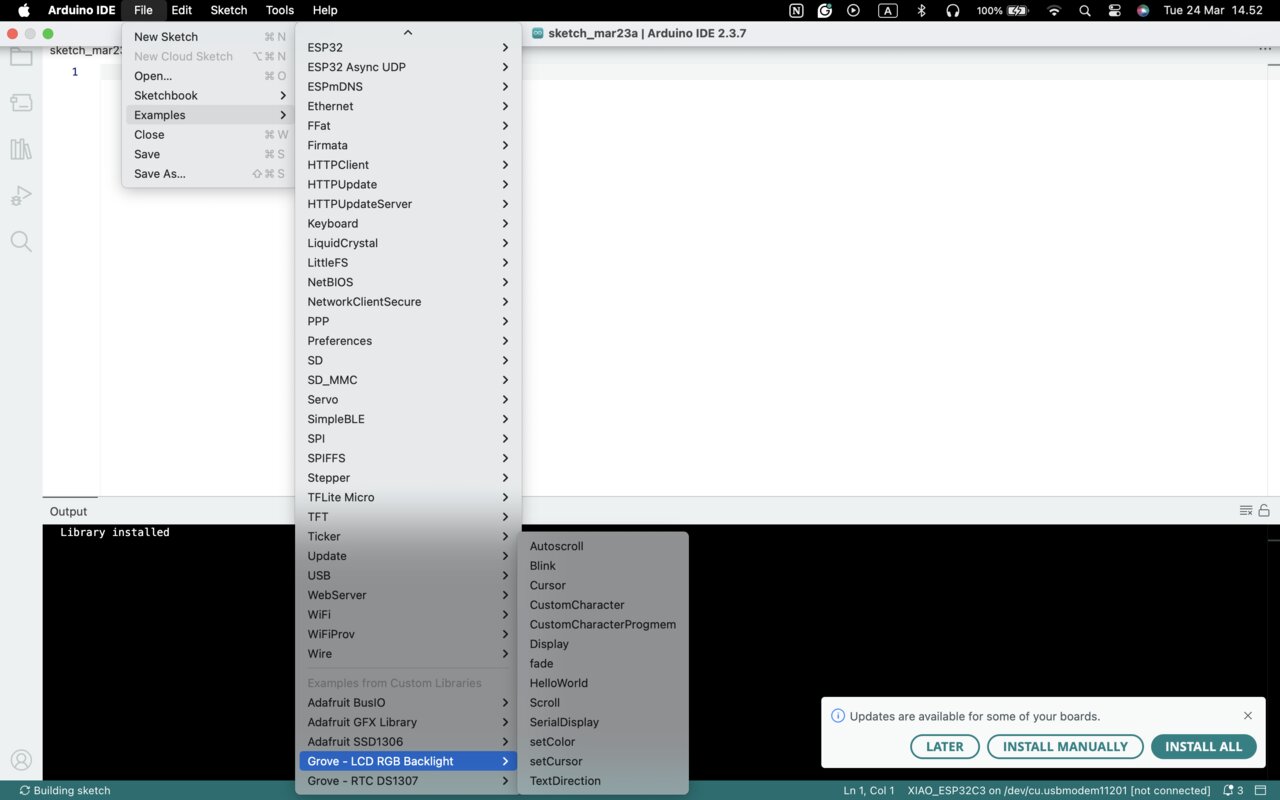Click LATER on the updates notification
This screenshot has width=1280, height=800.
945,747
